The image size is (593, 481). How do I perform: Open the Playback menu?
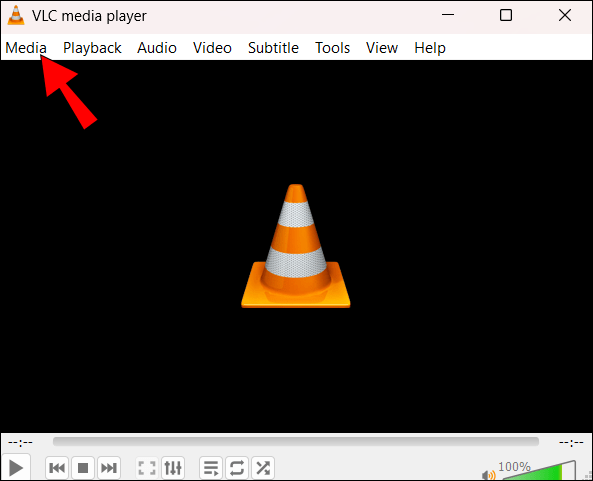point(92,48)
